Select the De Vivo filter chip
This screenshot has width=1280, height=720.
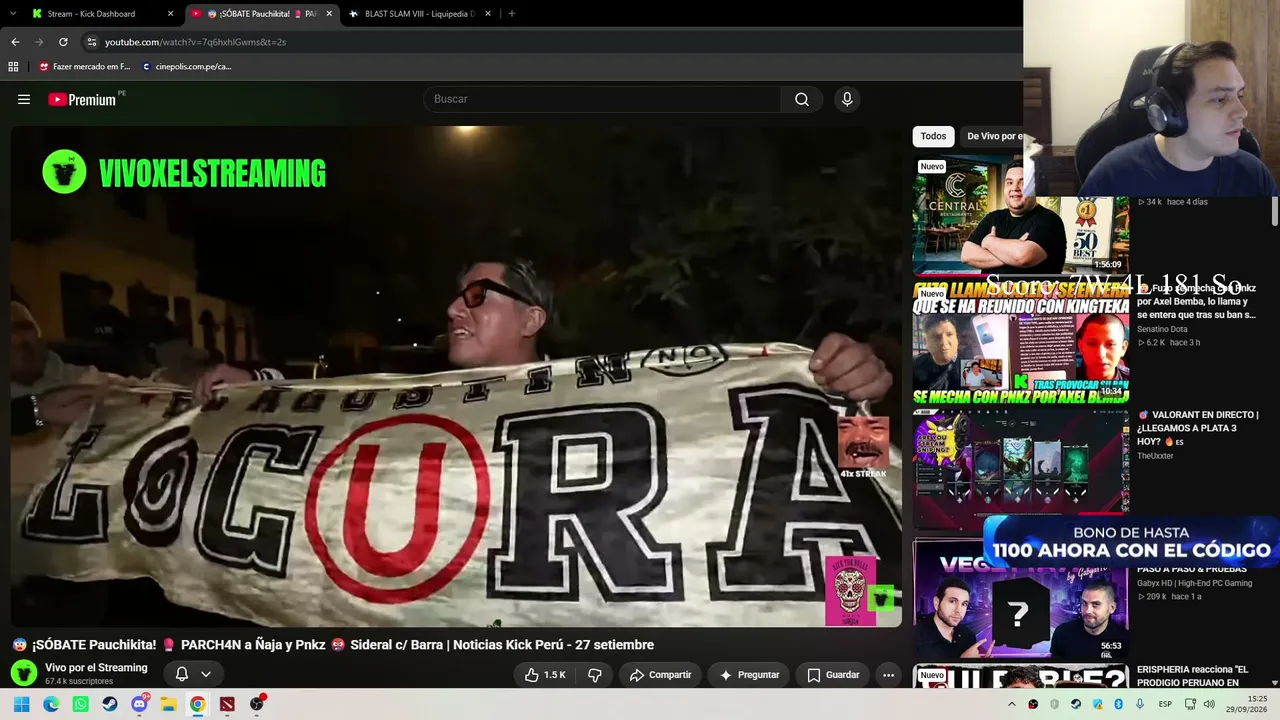[993, 136]
